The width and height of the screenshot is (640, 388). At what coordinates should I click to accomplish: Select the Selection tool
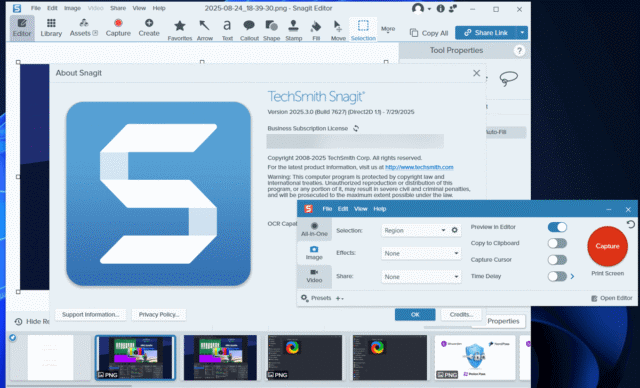pyautogui.click(x=363, y=30)
